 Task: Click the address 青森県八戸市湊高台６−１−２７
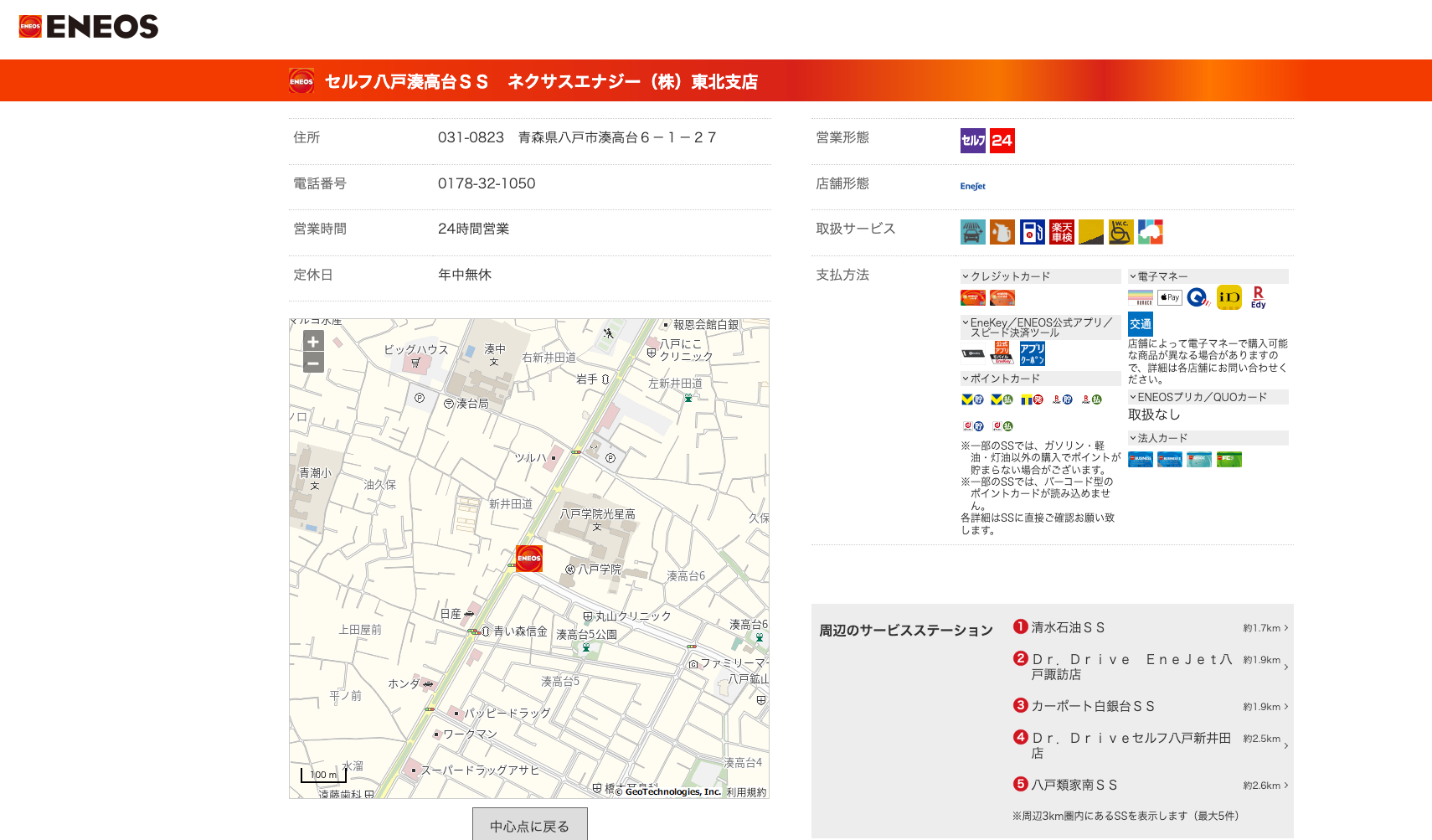tap(617, 137)
